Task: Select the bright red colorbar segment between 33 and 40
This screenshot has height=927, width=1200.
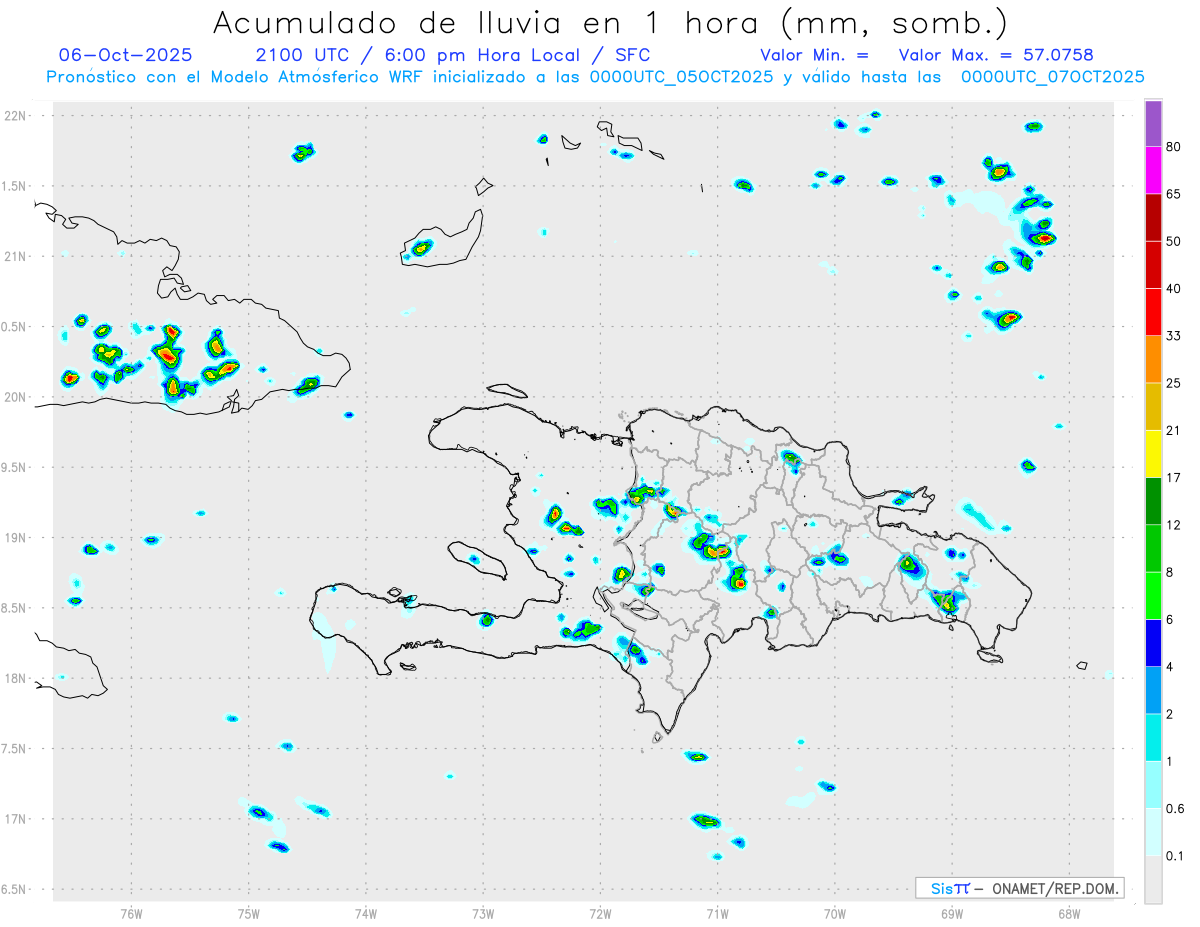Action: tap(1154, 312)
